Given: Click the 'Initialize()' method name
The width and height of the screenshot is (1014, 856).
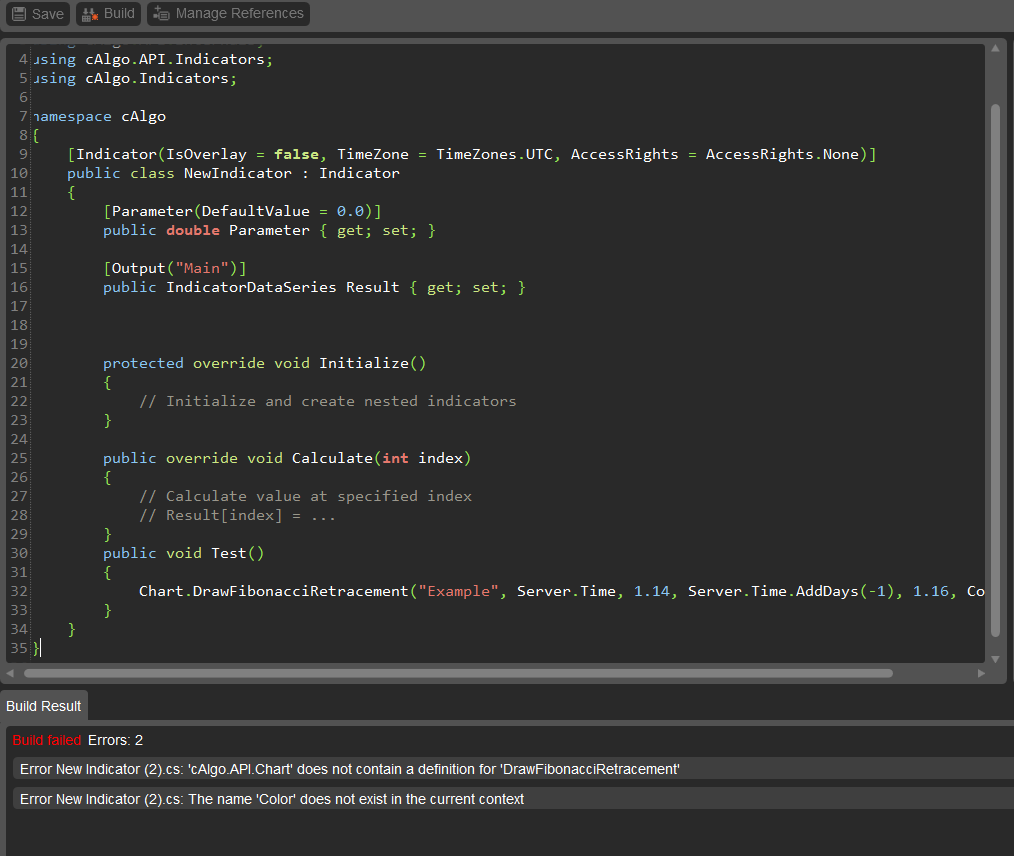Looking at the screenshot, I should point(372,363).
